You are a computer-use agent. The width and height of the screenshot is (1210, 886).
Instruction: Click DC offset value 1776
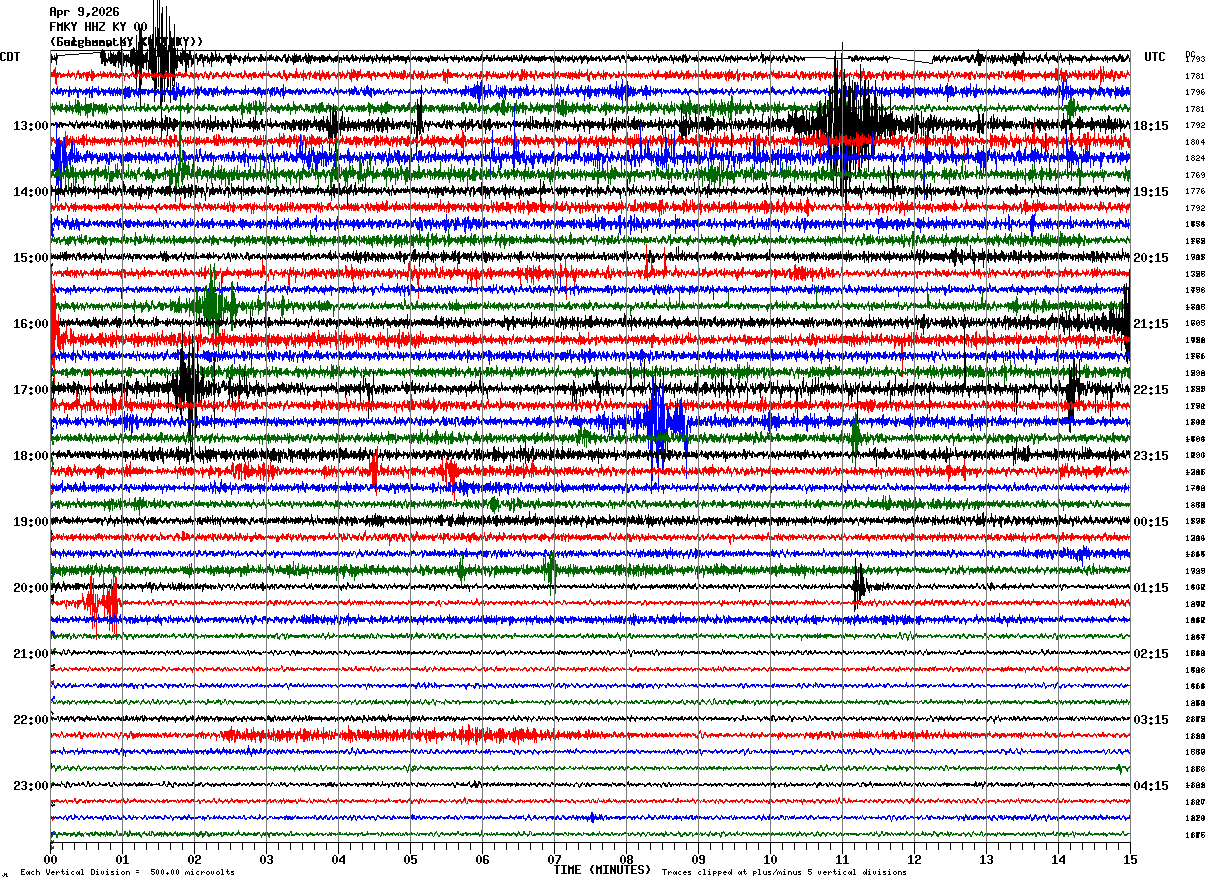pyautogui.click(x=1195, y=192)
